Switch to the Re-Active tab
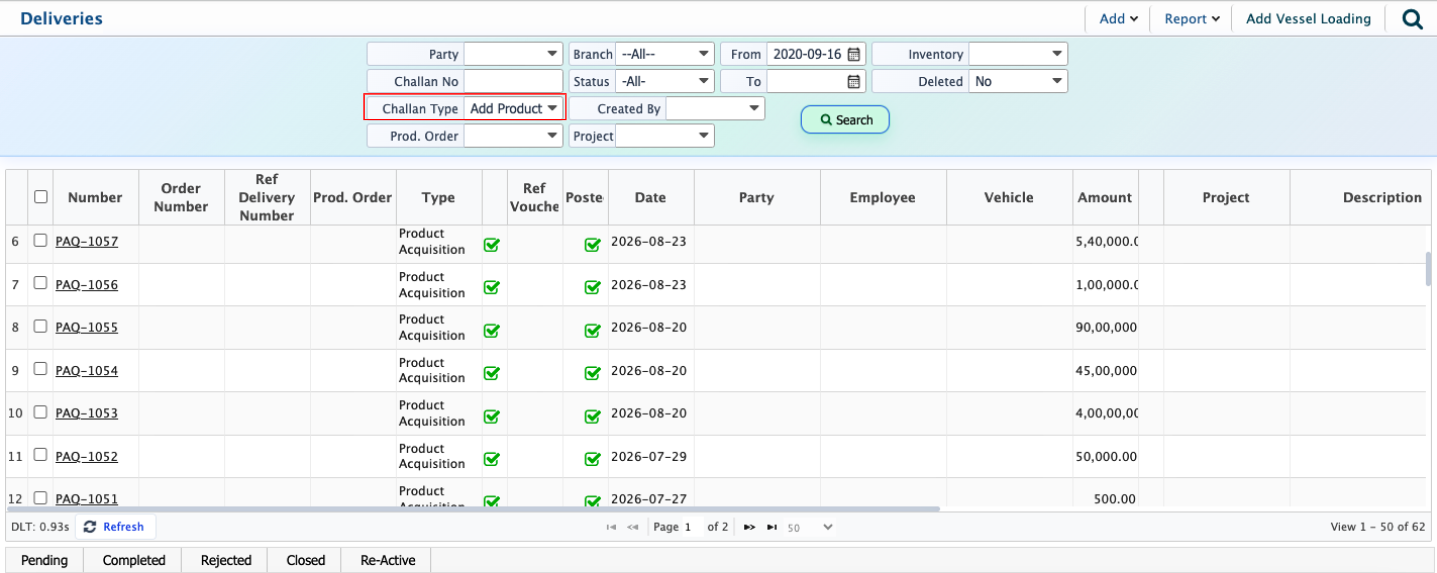This screenshot has width=1437, height=573. click(388, 560)
